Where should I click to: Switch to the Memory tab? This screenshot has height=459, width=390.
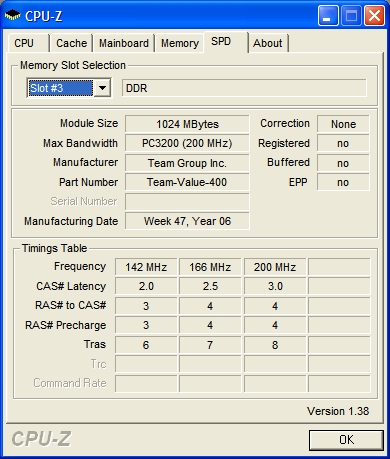(180, 43)
